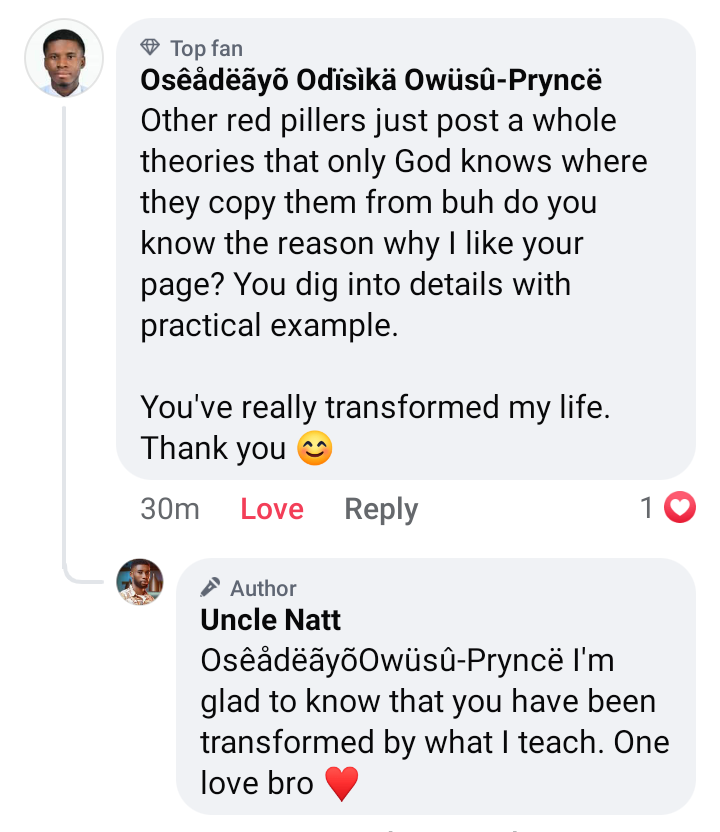Click the red heart emoji after One love bro
The width and height of the screenshot is (720, 832).
pos(341,783)
